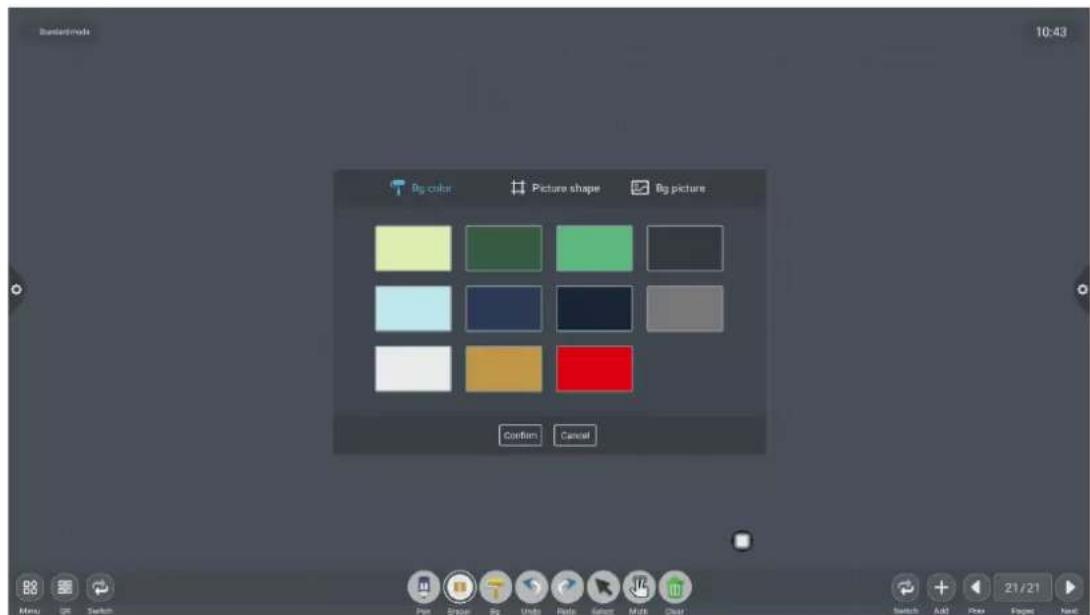
Task: Pick the tan gold swatch
Action: (504, 369)
